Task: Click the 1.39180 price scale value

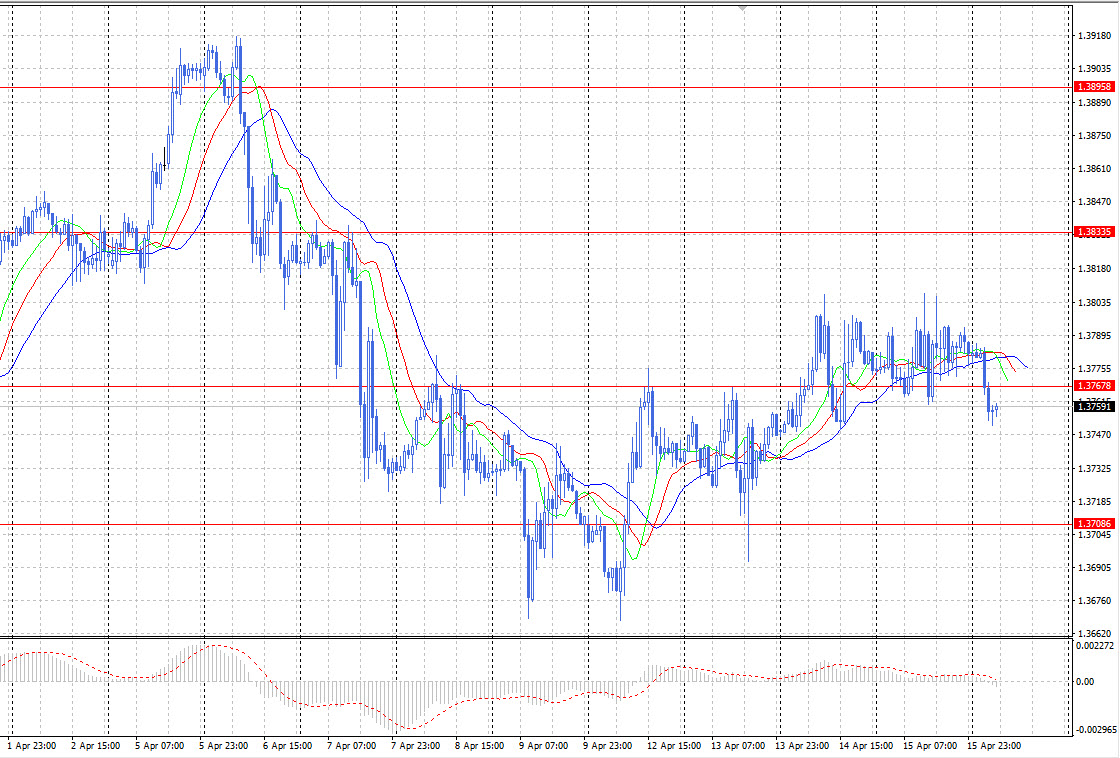Action: (1094, 36)
